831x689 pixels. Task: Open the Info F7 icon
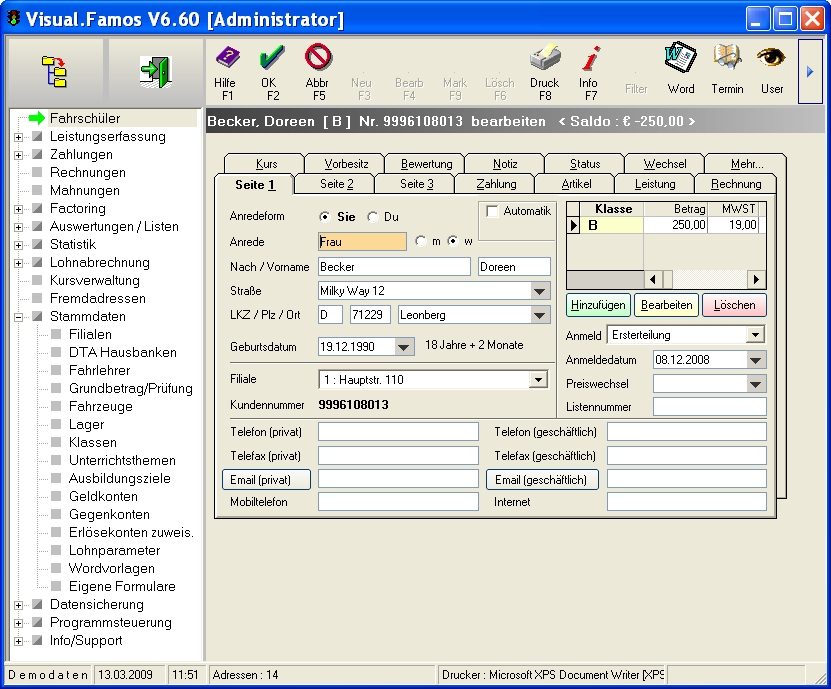tap(590, 59)
